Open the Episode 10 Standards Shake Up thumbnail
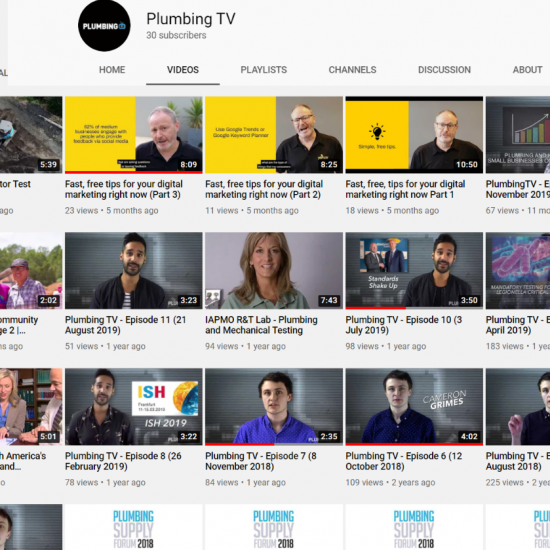The width and height of the screenshot is (550, 550). (x=414, y=270)
